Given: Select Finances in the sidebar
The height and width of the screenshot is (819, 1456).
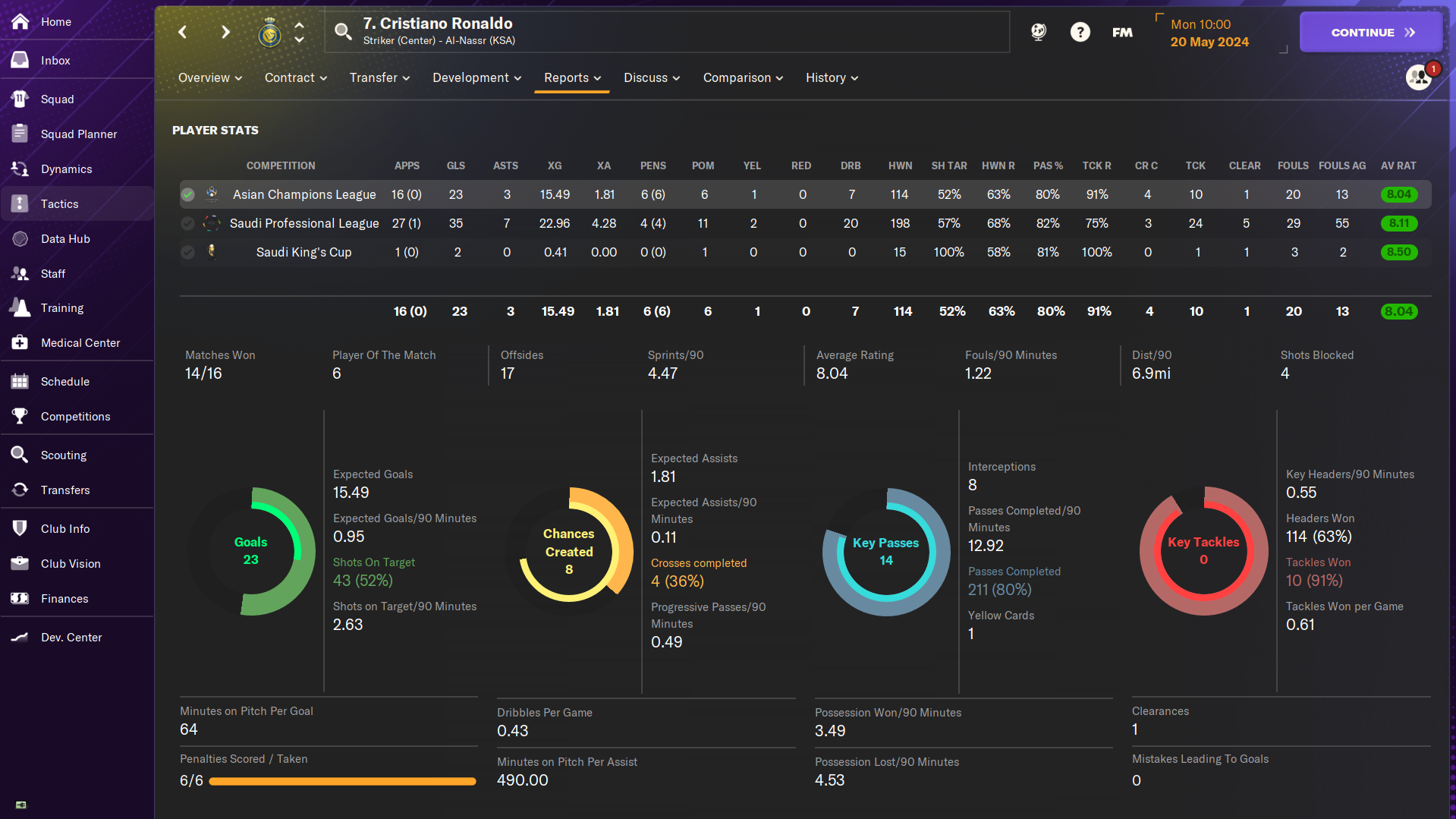Looking at the screenshot, I should point(77,598).
